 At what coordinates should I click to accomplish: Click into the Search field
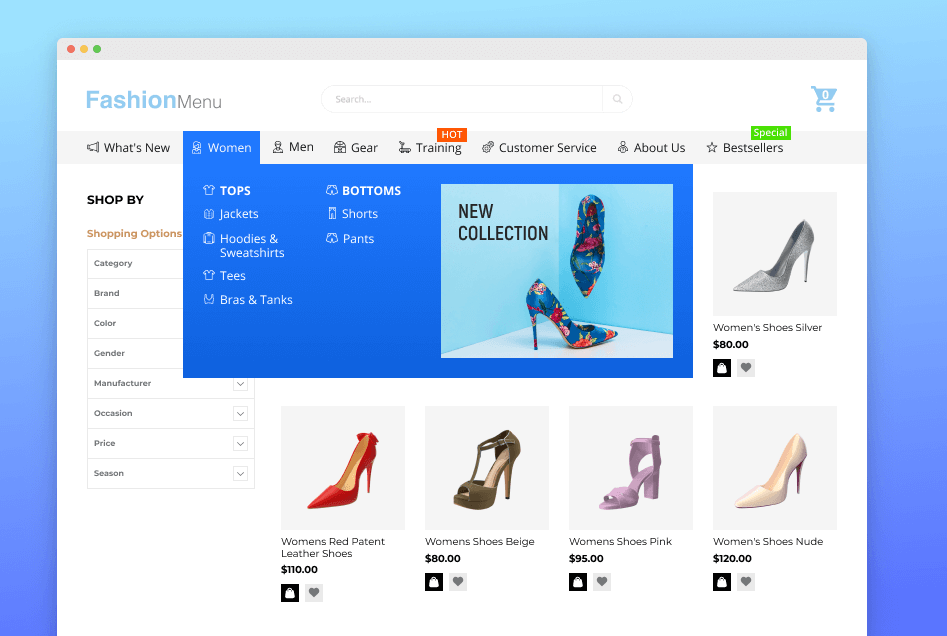(x=462, y=99)
